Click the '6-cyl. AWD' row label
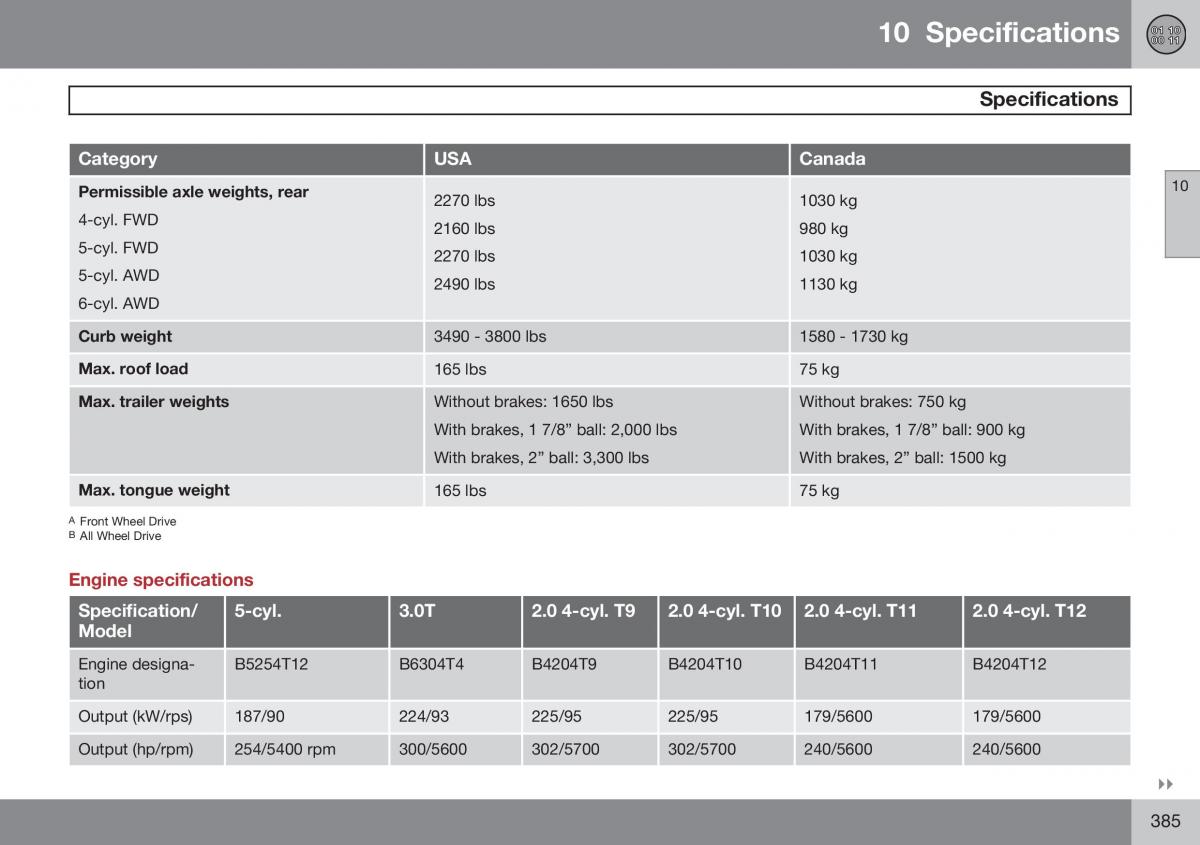 click(x=118, y=304)
